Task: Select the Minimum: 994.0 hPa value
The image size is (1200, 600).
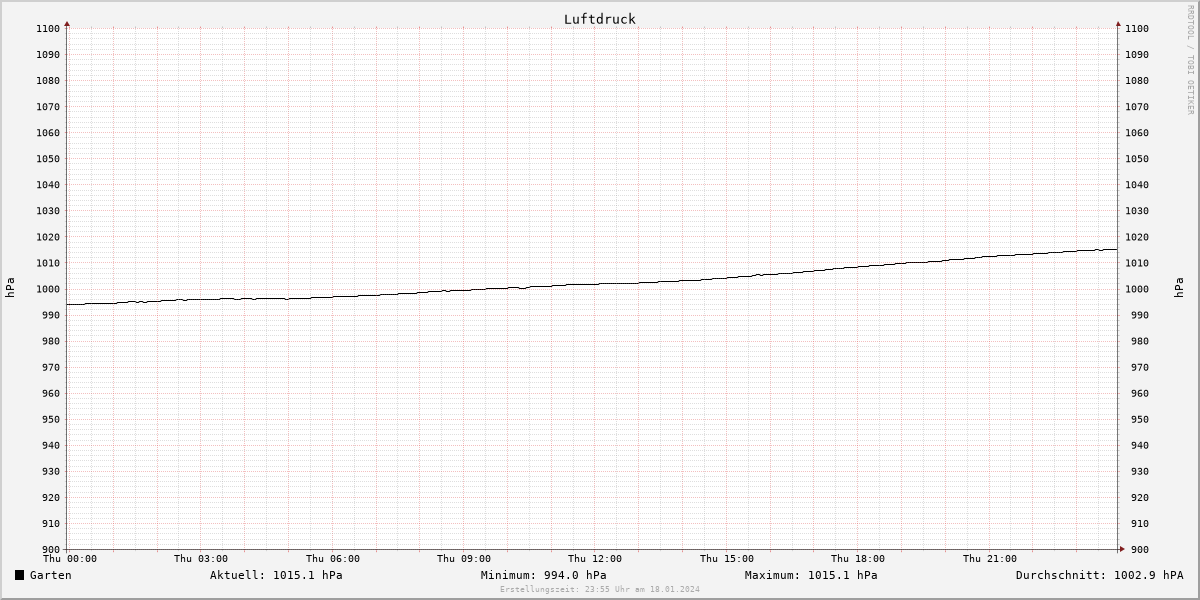Action: coord(543,575)
